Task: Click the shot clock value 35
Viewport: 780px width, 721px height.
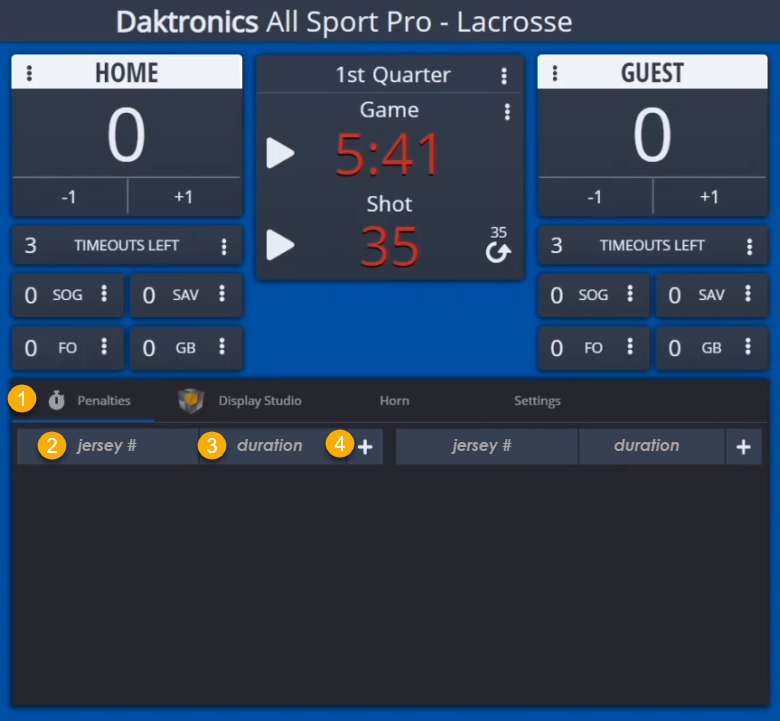Action: [390, 246]
